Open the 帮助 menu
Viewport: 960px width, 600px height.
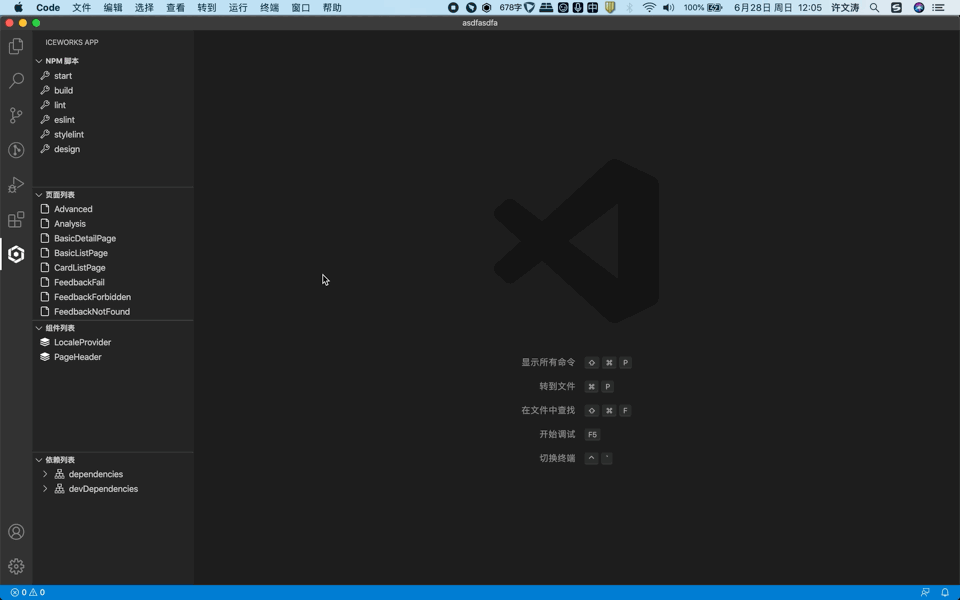(x=332, y=8)
